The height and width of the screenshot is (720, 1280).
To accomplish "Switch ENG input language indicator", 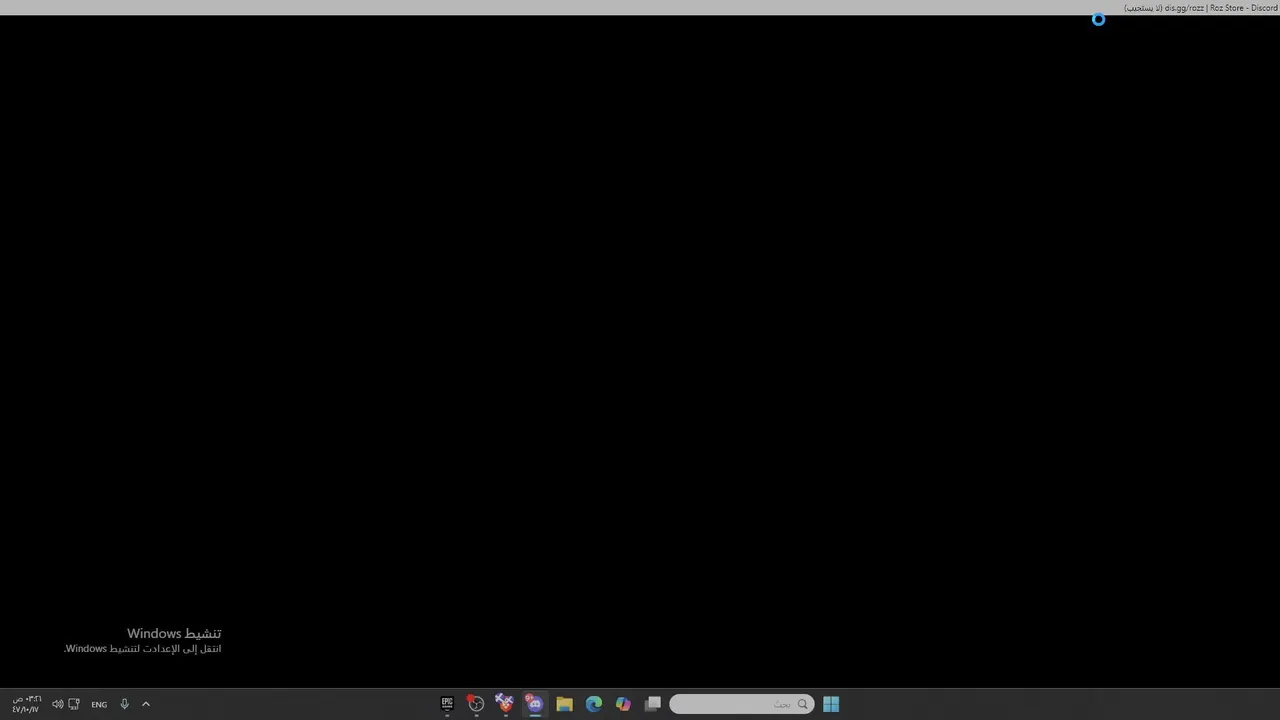I will click(x=99, y=704).
